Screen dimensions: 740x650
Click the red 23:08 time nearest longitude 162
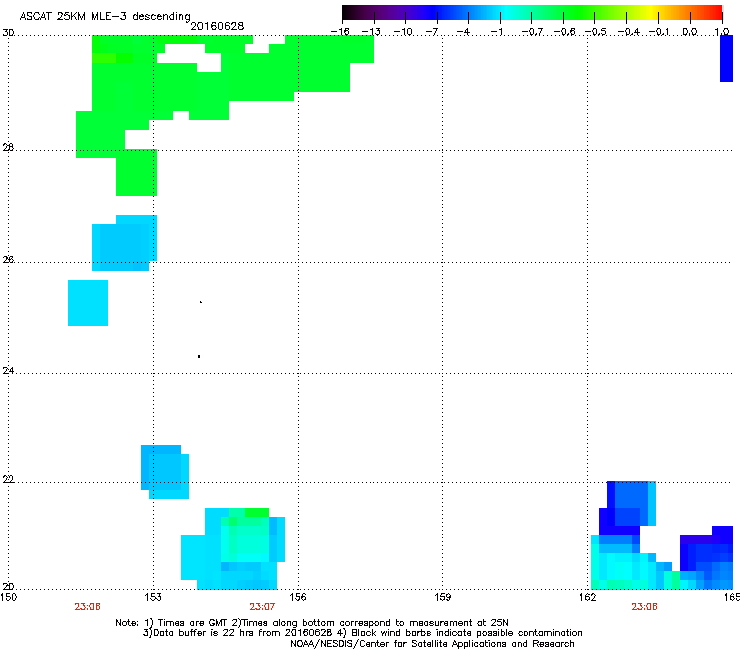pos(644,607)
